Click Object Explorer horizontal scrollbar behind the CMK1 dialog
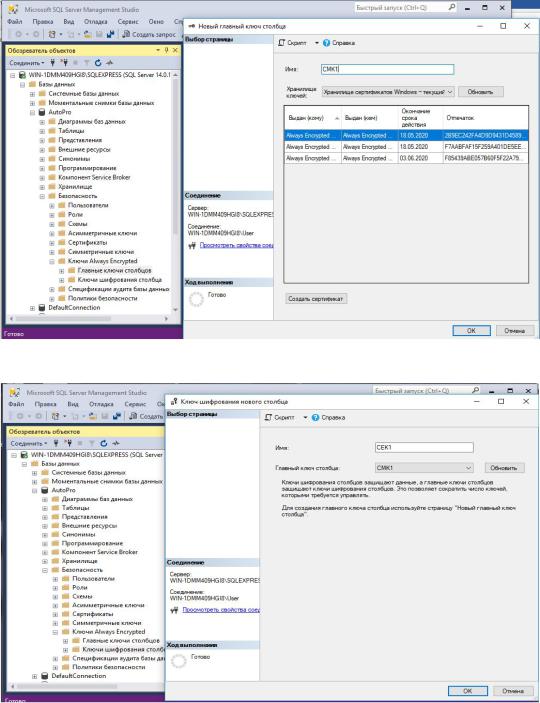The width and height of the screenshot is (540, 703). click(x=88, y=318)
